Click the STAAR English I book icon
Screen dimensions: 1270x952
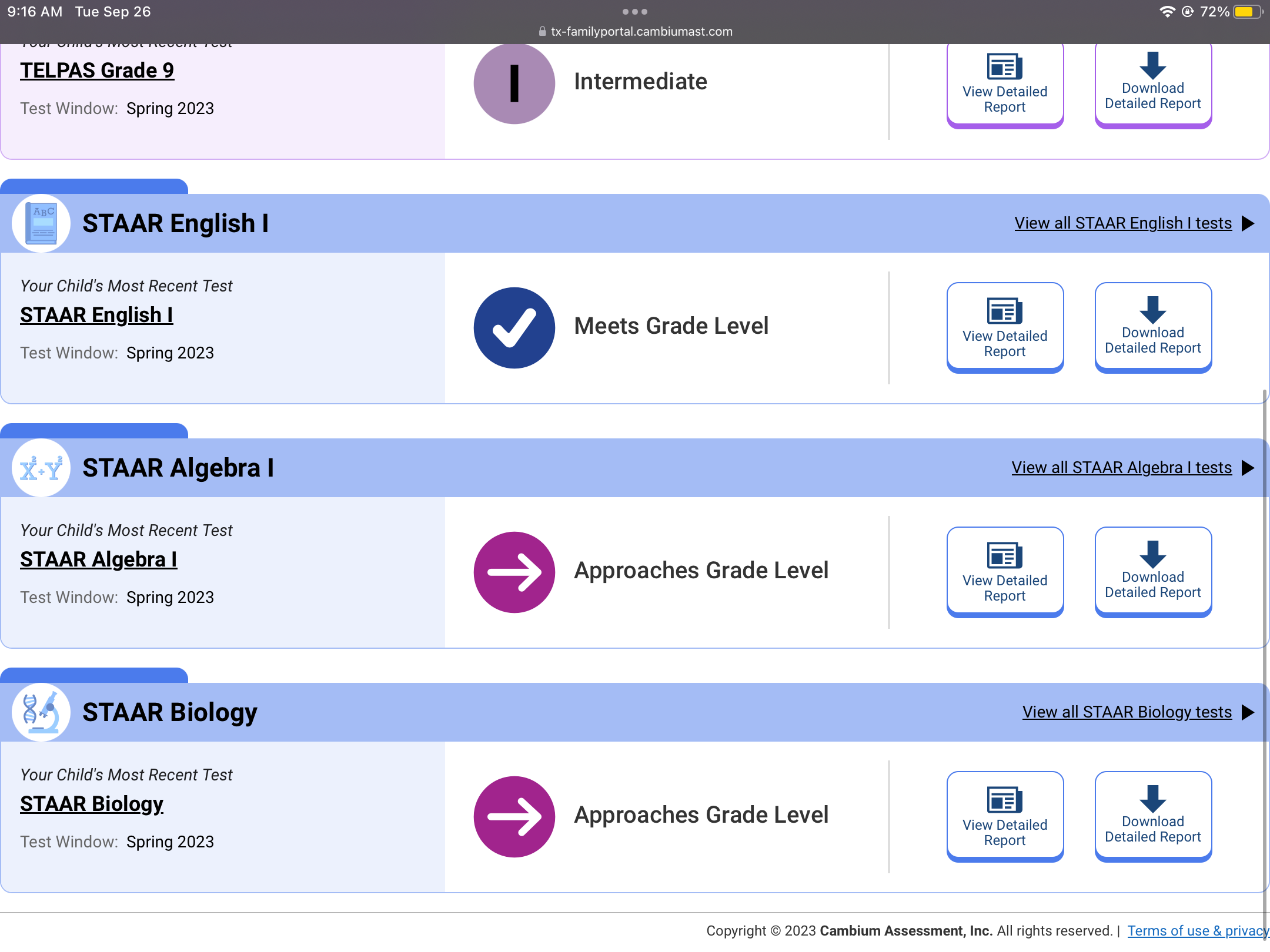coord(41,224)
